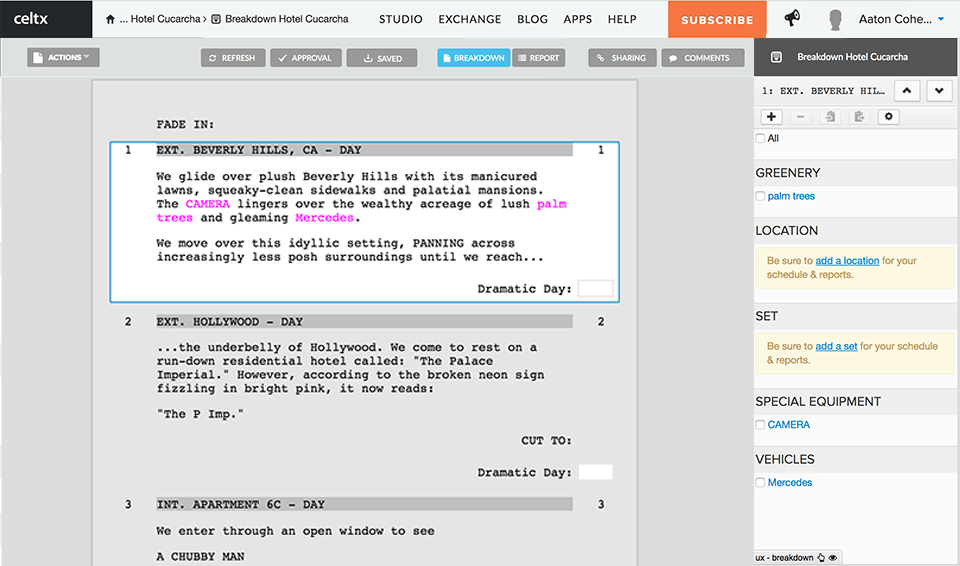Open SHARING options
Screen dimensions: 960x566
click(x=622, y=58)
